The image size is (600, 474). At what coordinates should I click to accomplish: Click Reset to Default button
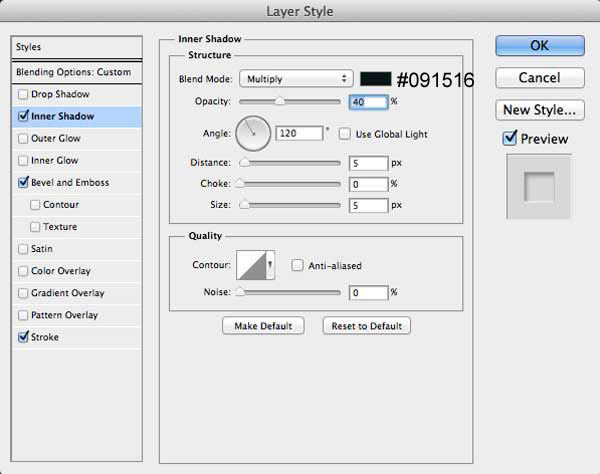pyautogui.click(x=367, y=326)
